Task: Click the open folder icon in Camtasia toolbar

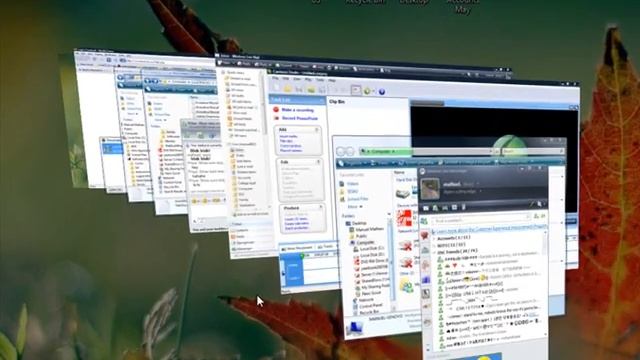Action: [287, 89]
